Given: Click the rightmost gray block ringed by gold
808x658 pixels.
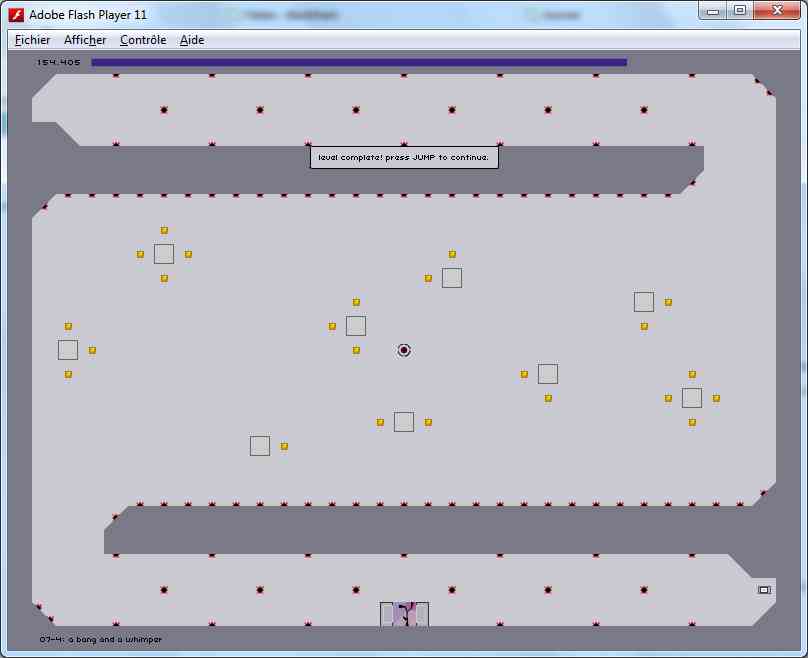Looking at the screenshot, I should point(692,398).
